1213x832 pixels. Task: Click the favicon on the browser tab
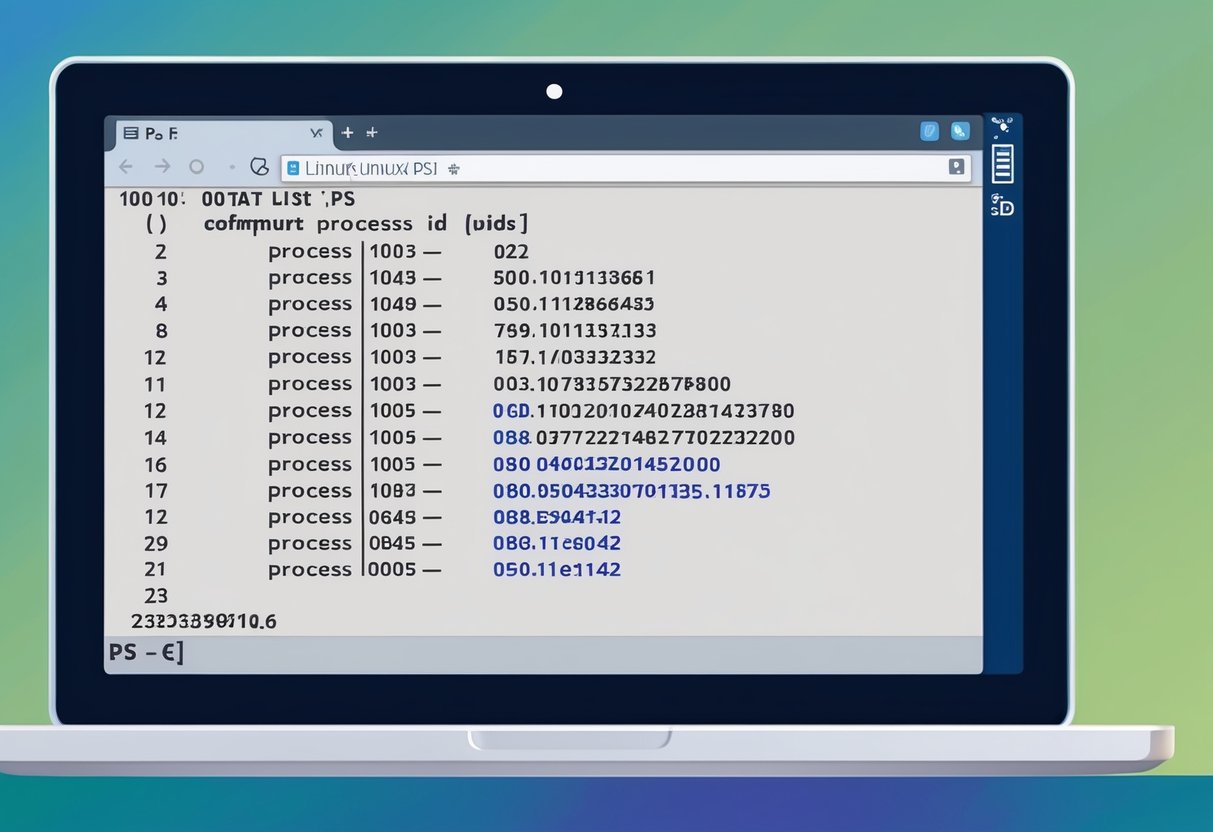pos(131,131)
